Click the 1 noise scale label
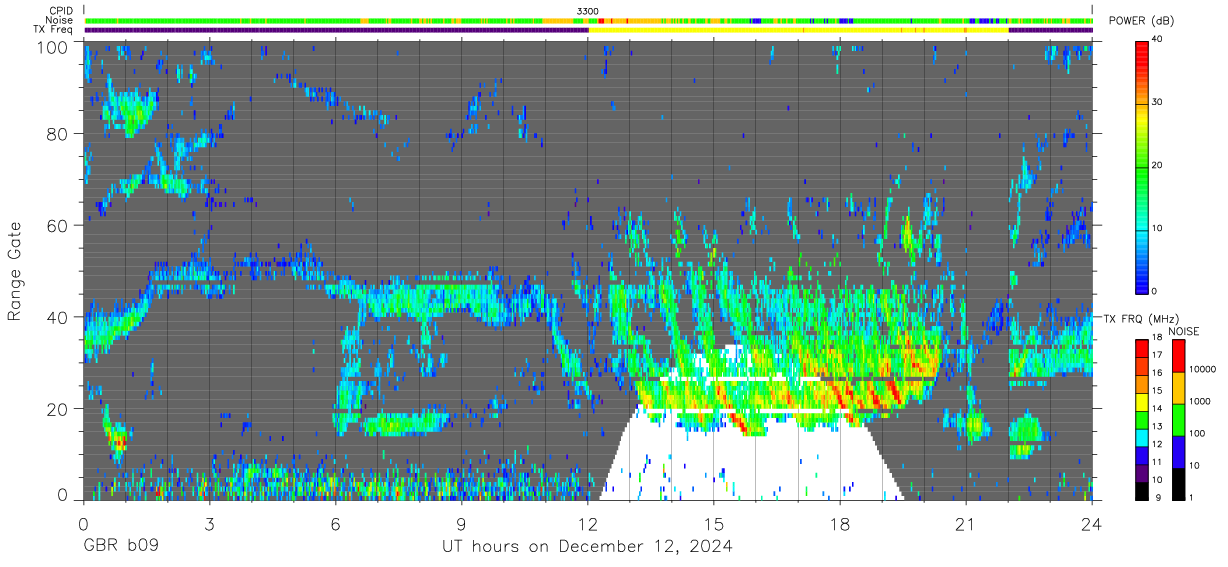Viewport: 1228px width, 567px height. click(1190, 498)
